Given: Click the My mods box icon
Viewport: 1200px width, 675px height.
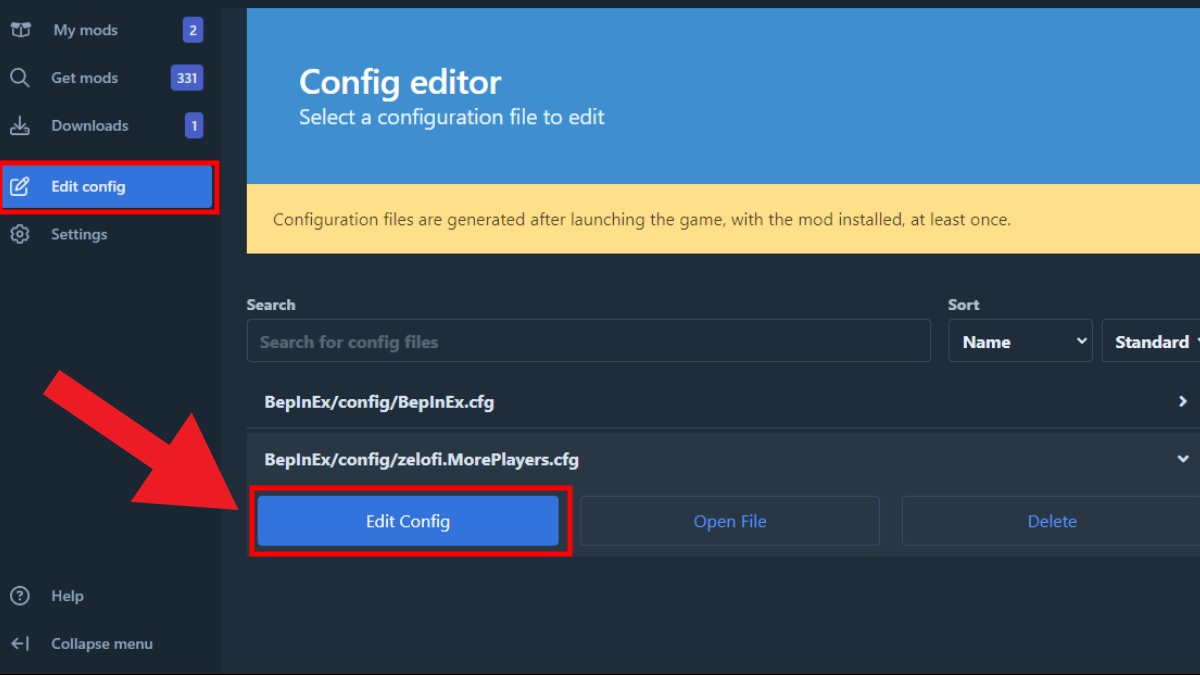Looking at the screenshot, I should [x=20, y=30].
